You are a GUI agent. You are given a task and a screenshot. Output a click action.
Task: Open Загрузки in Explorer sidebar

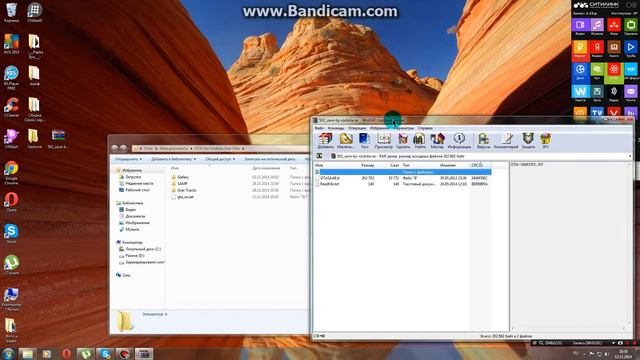point(133,177)
